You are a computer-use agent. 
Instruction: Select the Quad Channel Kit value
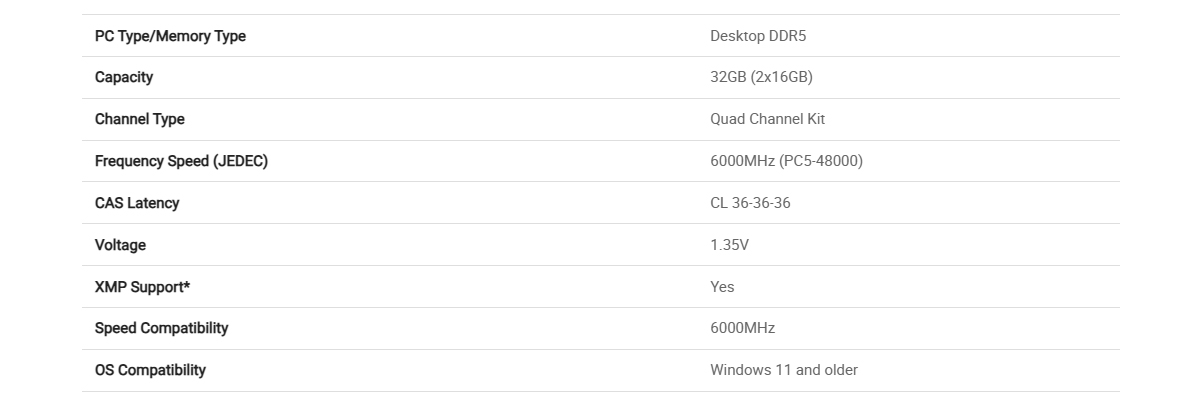(767, 119)
